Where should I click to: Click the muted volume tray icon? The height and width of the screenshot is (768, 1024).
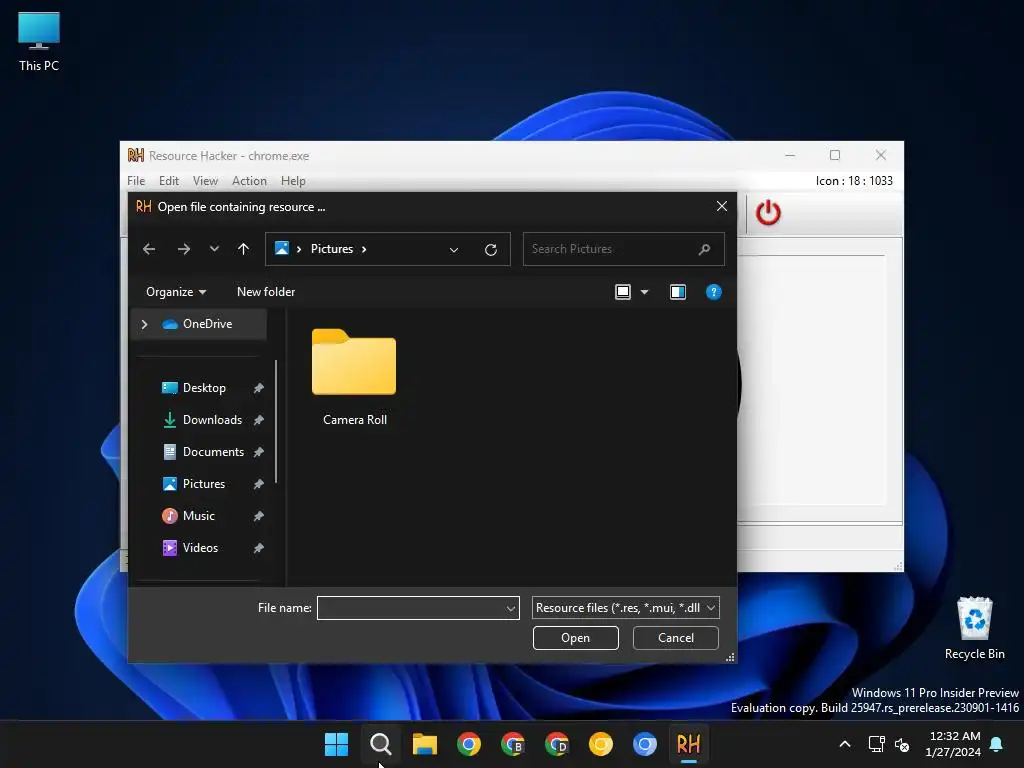pos(902,744)
